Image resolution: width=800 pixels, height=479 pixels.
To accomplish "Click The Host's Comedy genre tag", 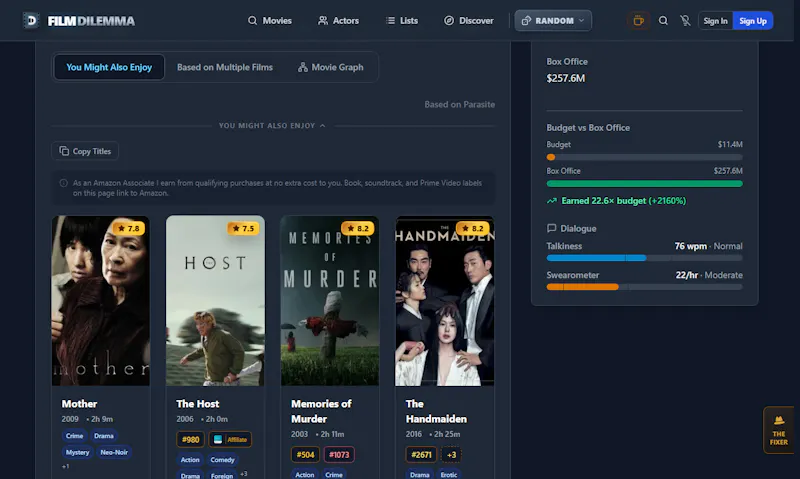I will (222, 460).
